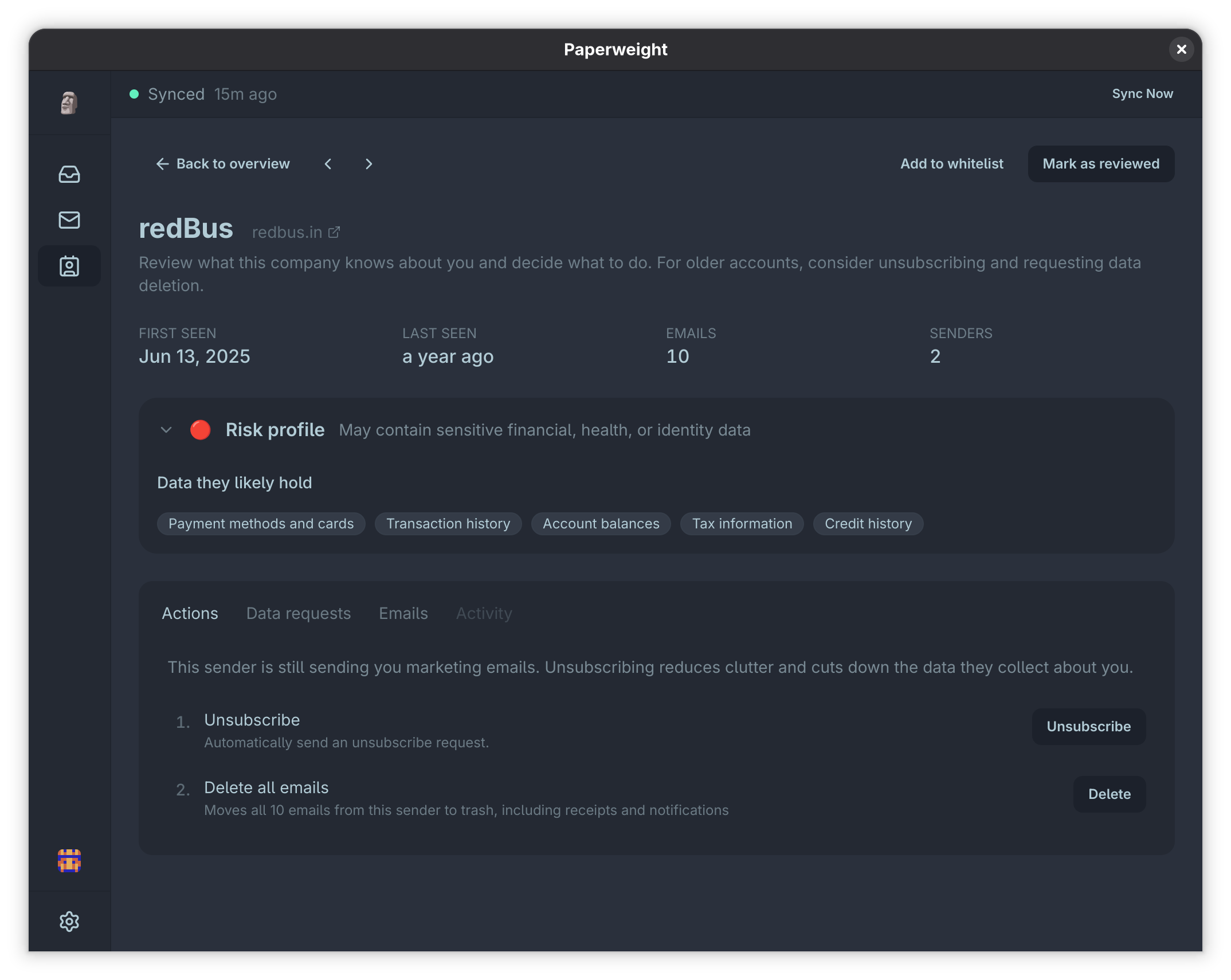This screenshot has width=1231, height=980.
Task: Go back to overview
Action: coord(223,164)
